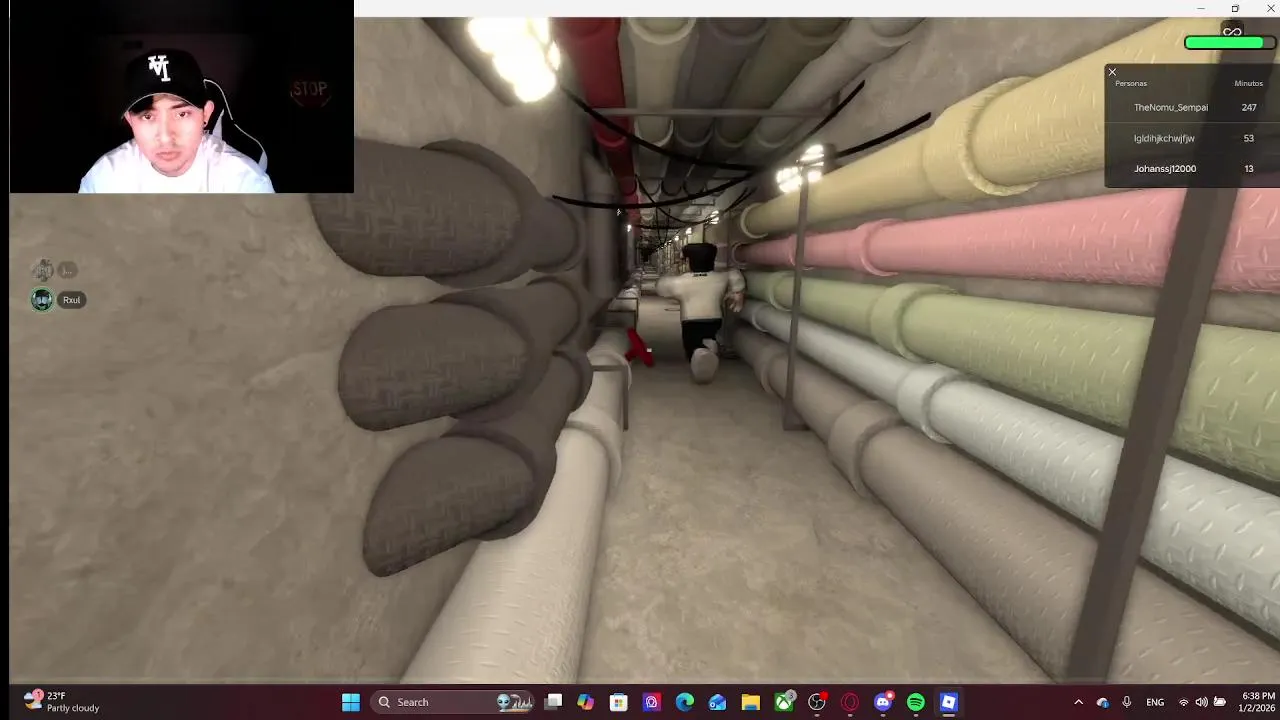Click the 13 minutes value
Viewport: 1280px width, 720px height.
coord(1248,168)
